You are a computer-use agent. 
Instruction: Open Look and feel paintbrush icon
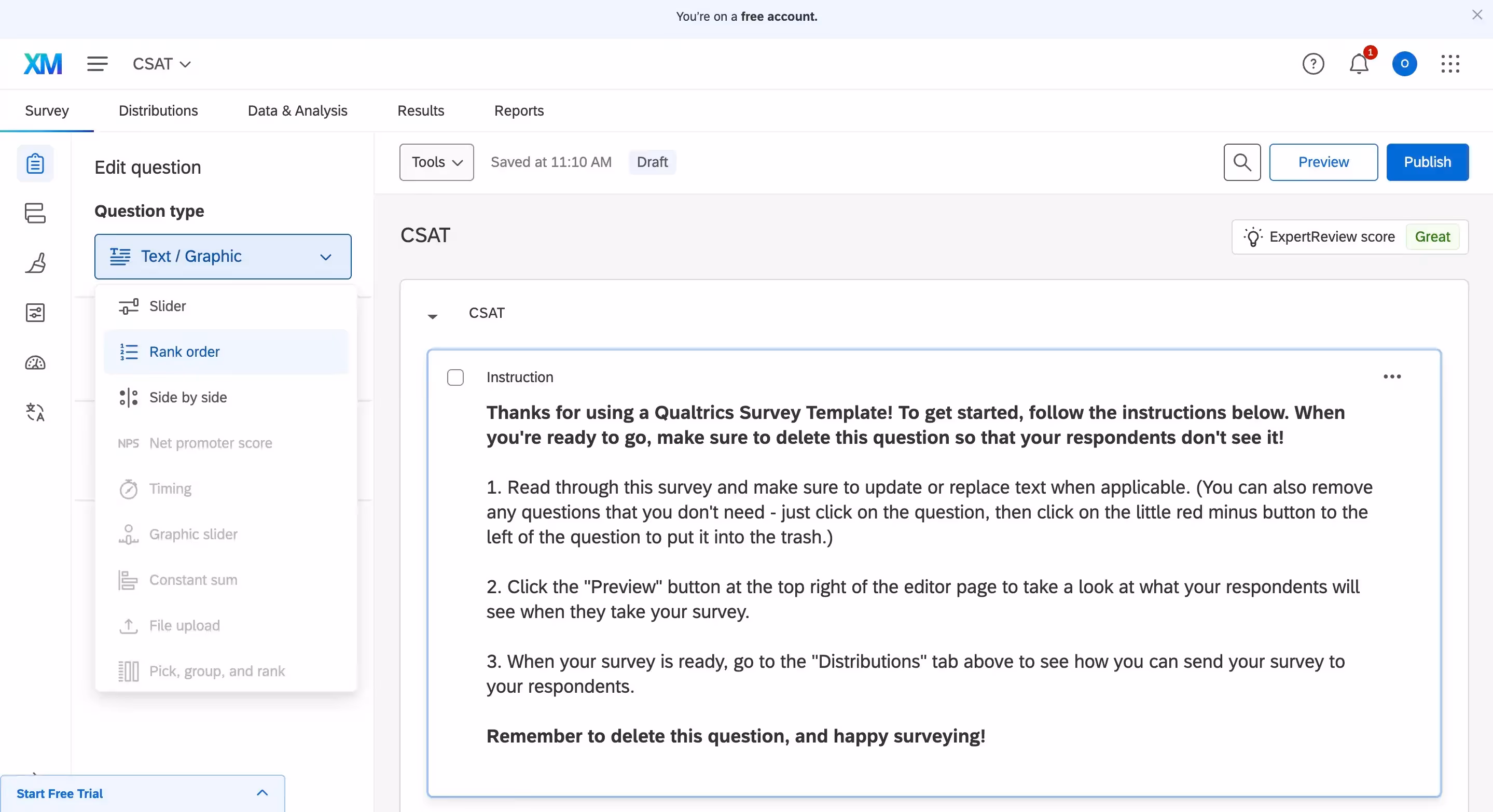point(35,263)
